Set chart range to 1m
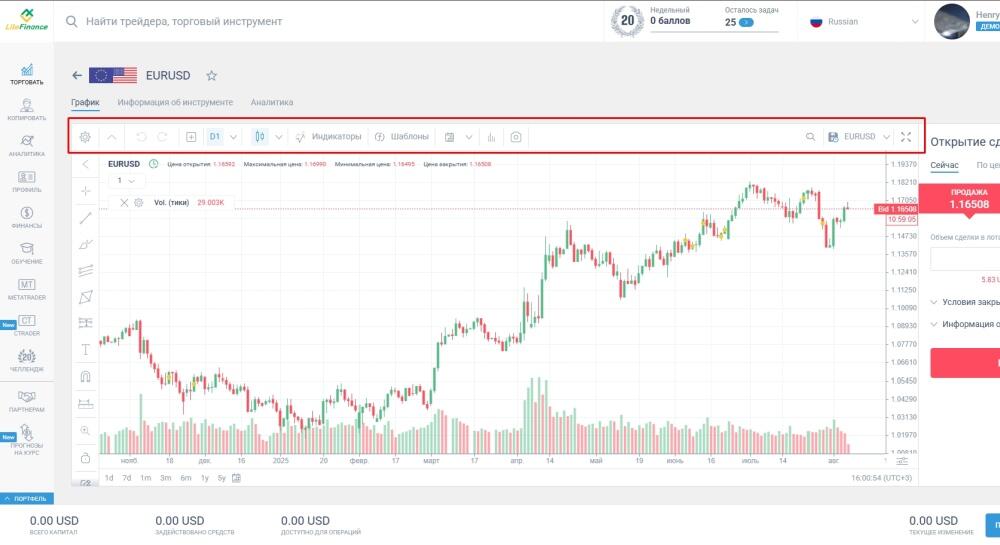 (x=145, y=478)
